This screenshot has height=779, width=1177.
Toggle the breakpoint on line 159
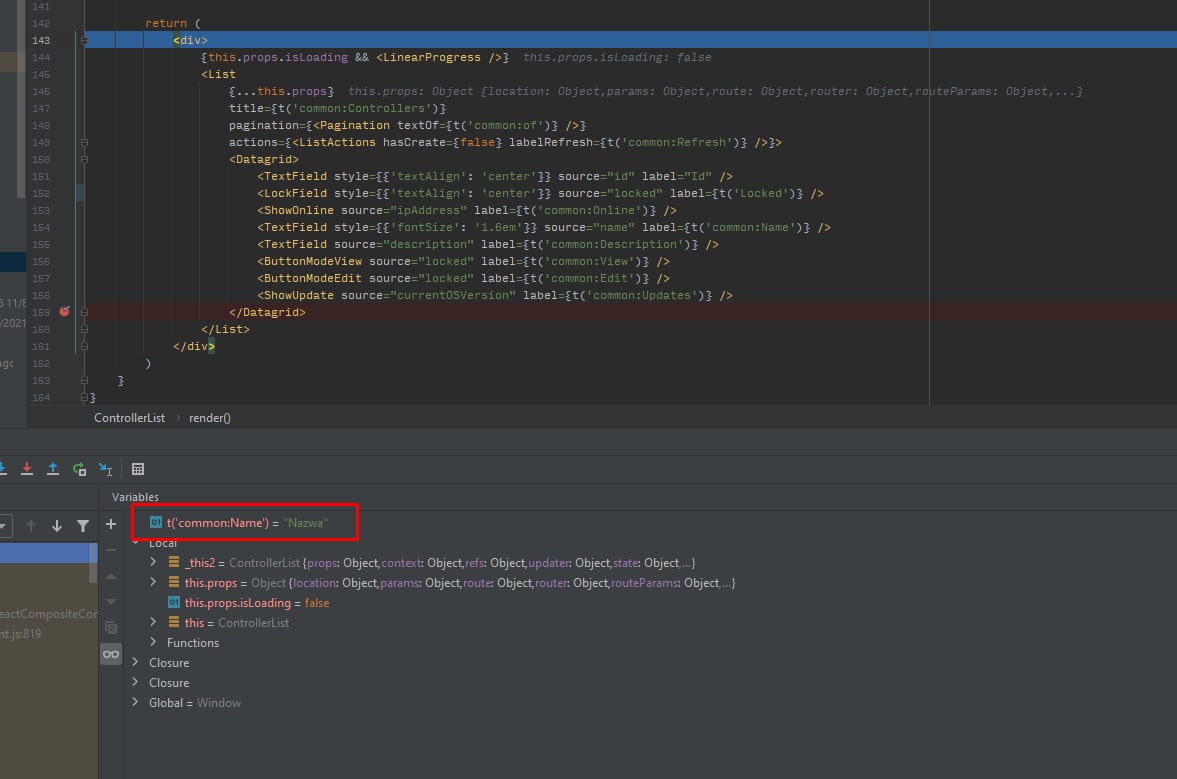click(x=65, y=312)
